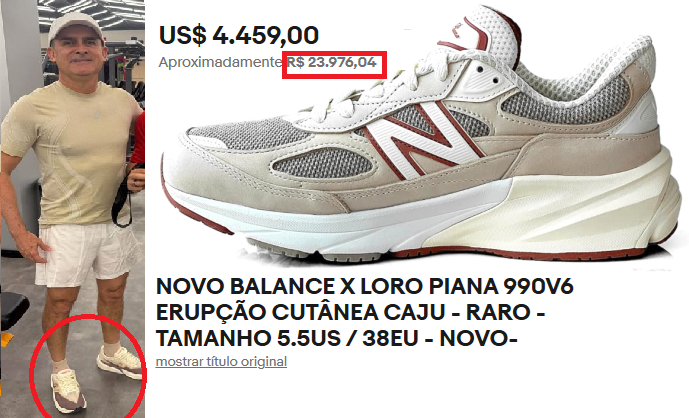
Task: Click the 'Aproximadamente' label
Action: click(x=222, y=62)
